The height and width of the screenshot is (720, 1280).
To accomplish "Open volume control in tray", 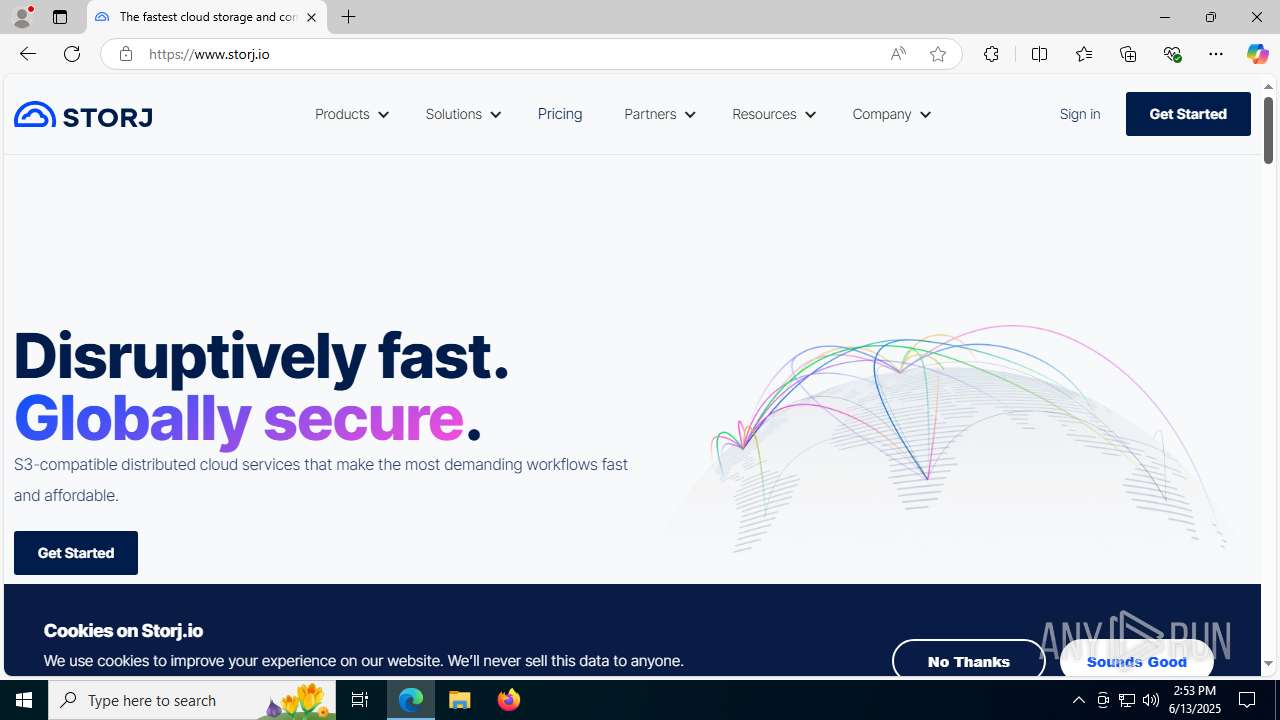I will (x=1151, y=700).
